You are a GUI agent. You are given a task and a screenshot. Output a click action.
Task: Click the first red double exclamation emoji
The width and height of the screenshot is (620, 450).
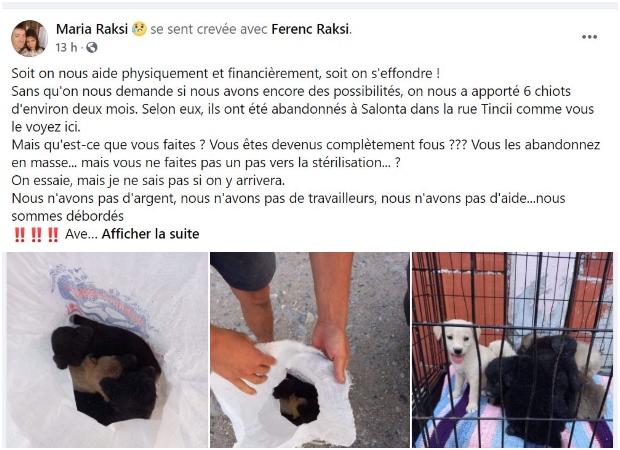click(x=19, y=234)
